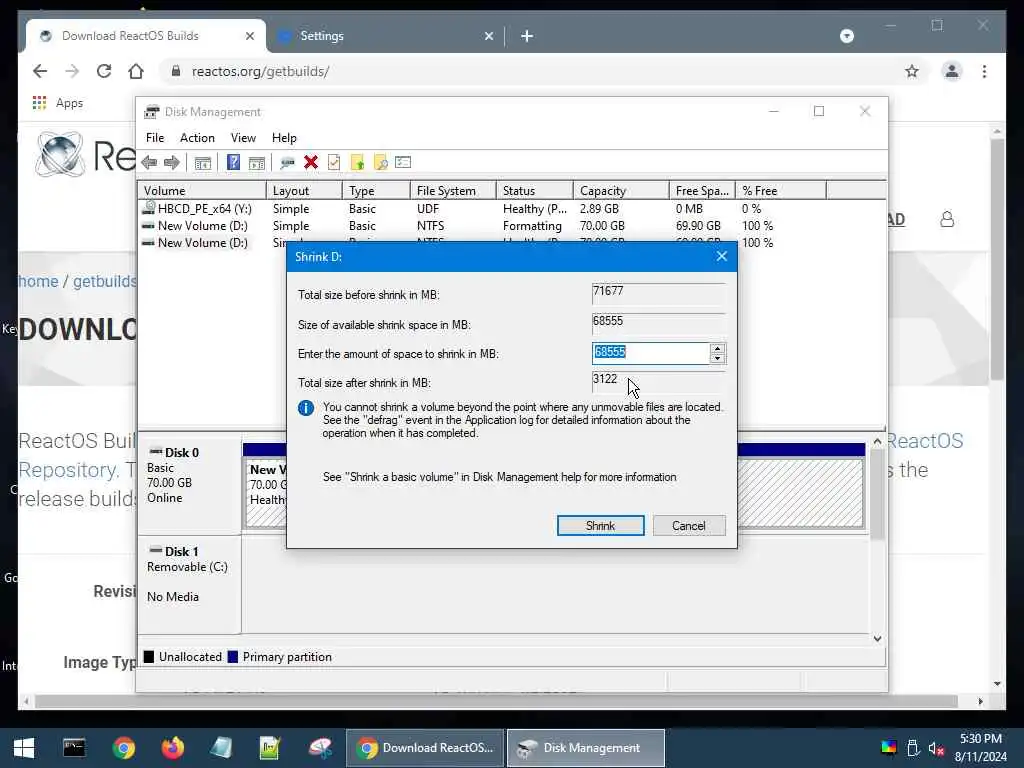
Task: Click the connect/drive key toolbar icon
Action: pos(287,163)
